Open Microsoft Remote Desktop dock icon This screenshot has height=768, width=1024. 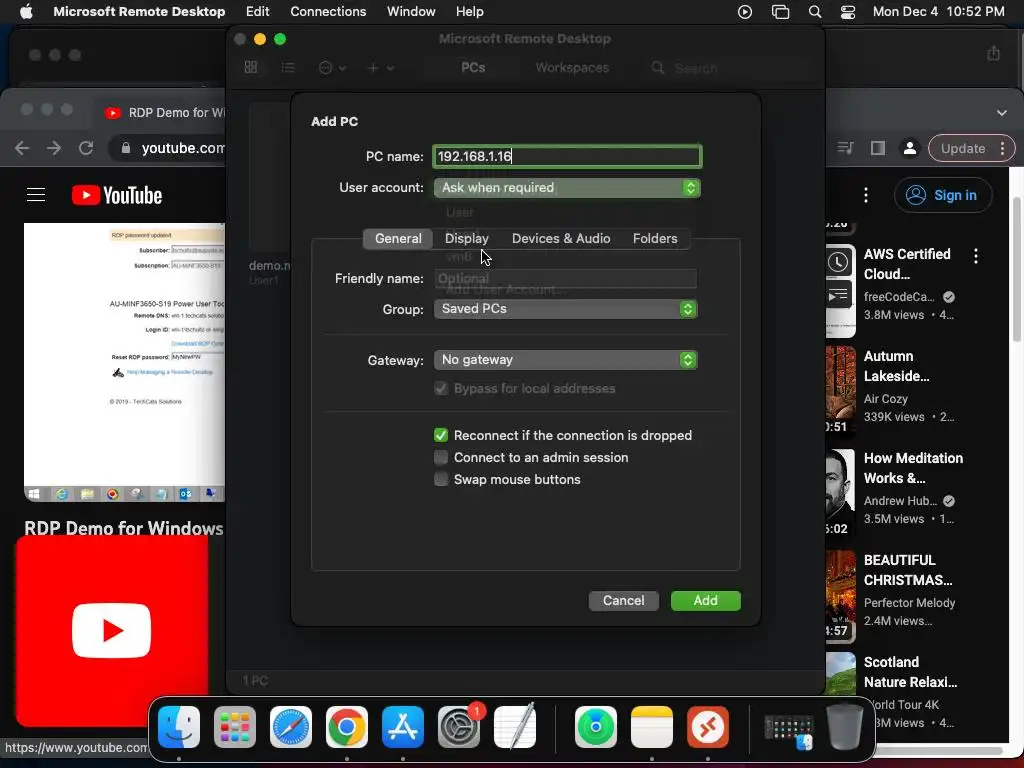708,727
